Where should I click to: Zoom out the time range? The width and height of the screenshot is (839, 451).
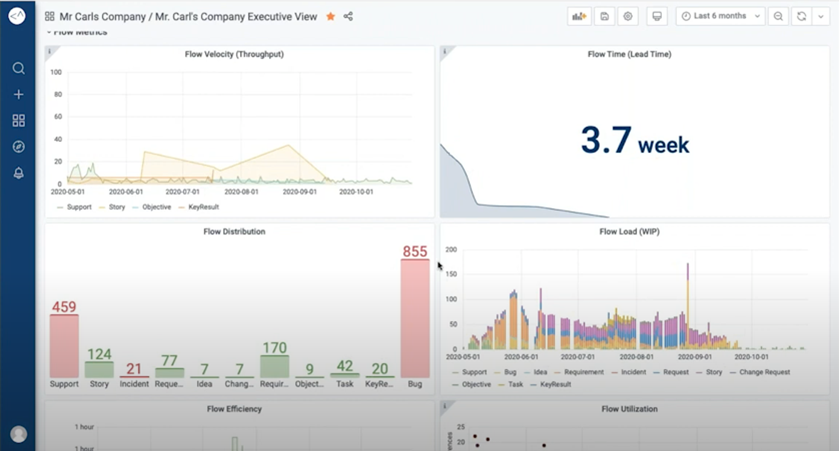point(779,16)
